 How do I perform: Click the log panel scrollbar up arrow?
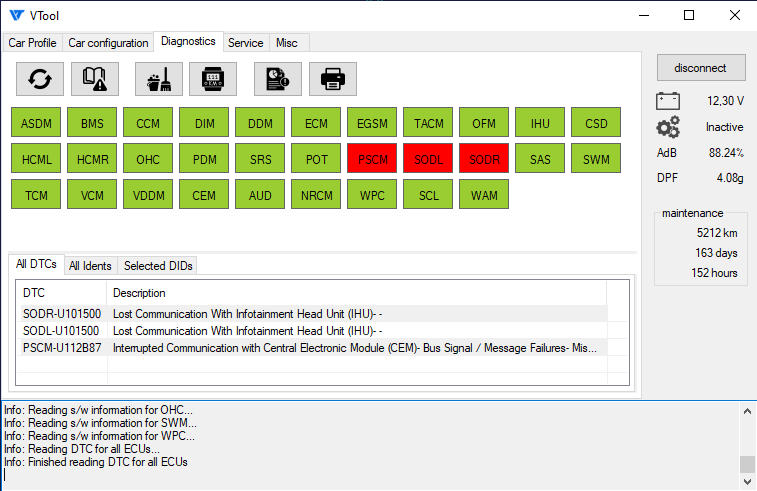pyautogui.click(x=747, y=410)
